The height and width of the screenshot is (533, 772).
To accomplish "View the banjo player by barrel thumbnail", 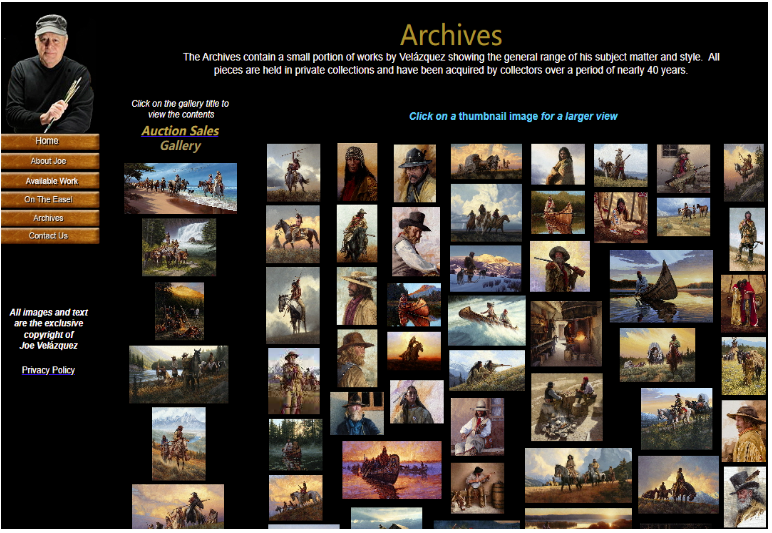I will pyautogui.click(x=476, y=487).
